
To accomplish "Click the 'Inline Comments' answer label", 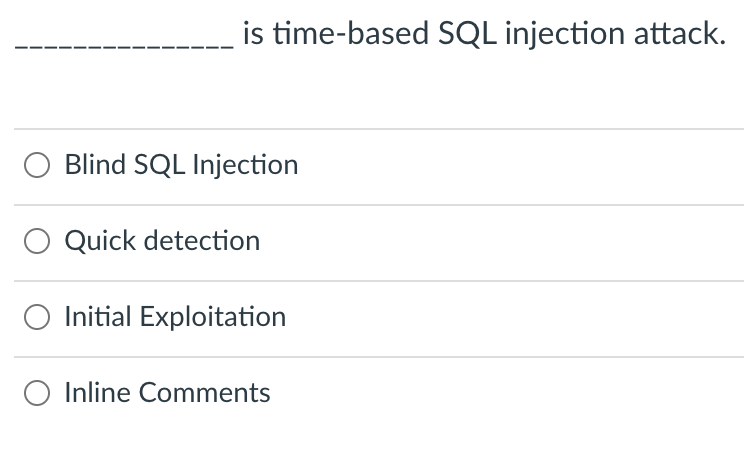I will [x=167, y=393].
